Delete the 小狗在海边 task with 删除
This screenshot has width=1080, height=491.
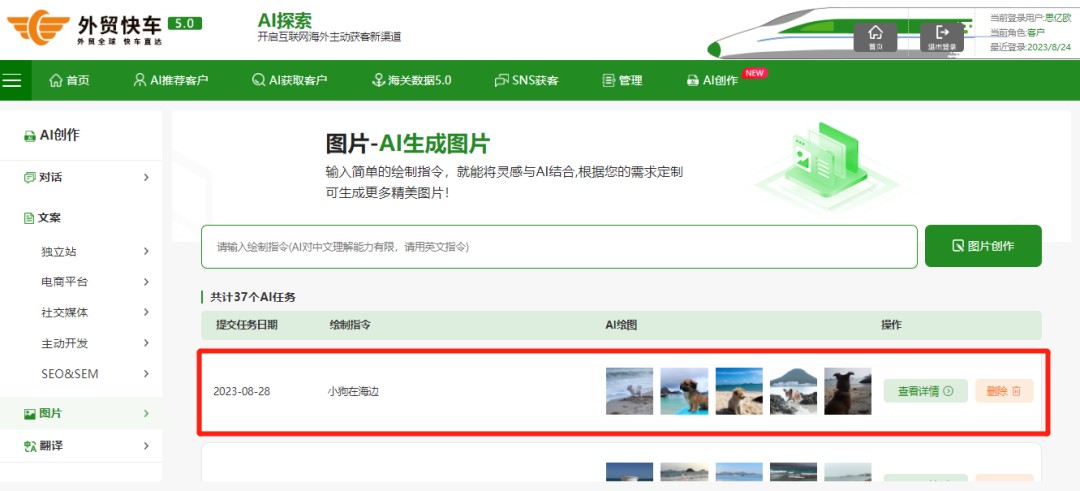coord(1003,391)
